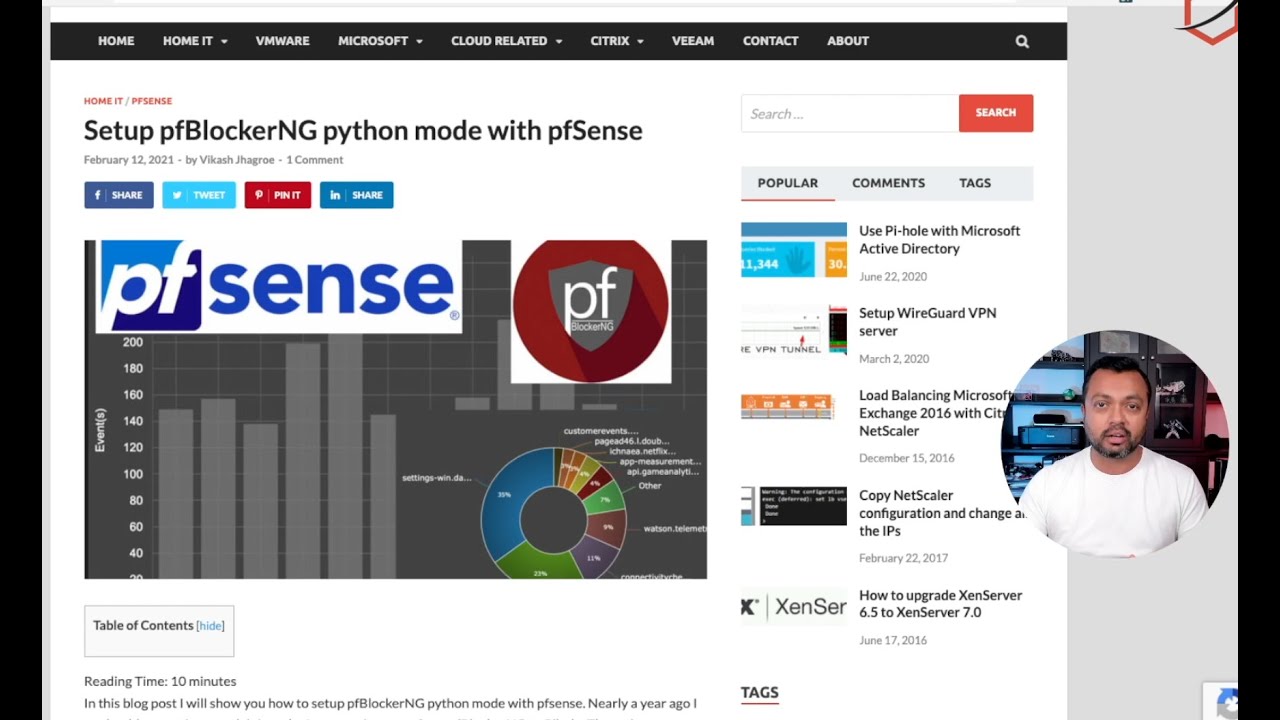
Task: Open 'Setup WireGuard VPN server' post
Action: point(928,322)
